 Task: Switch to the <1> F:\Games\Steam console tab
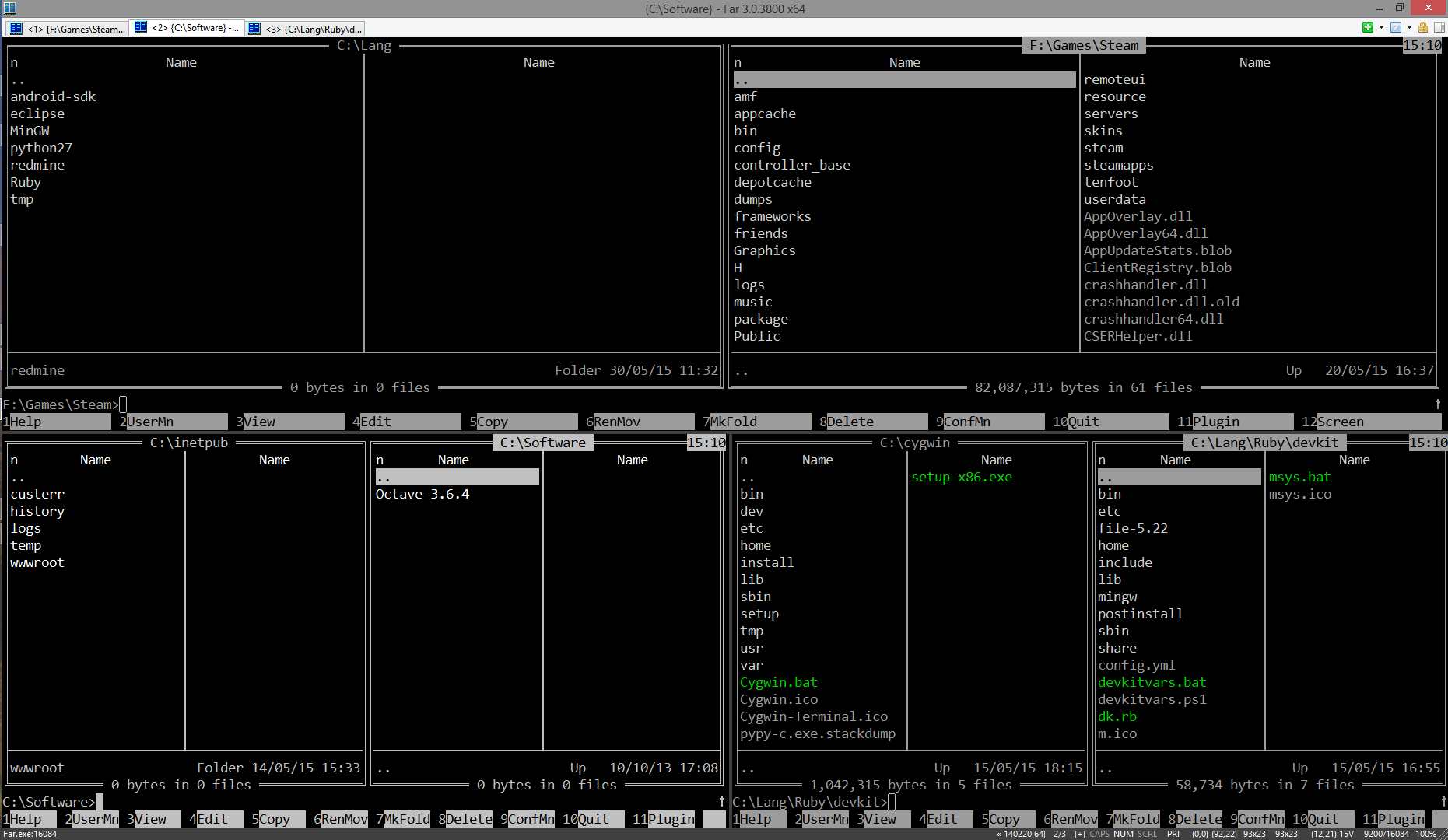coord(67,28)
